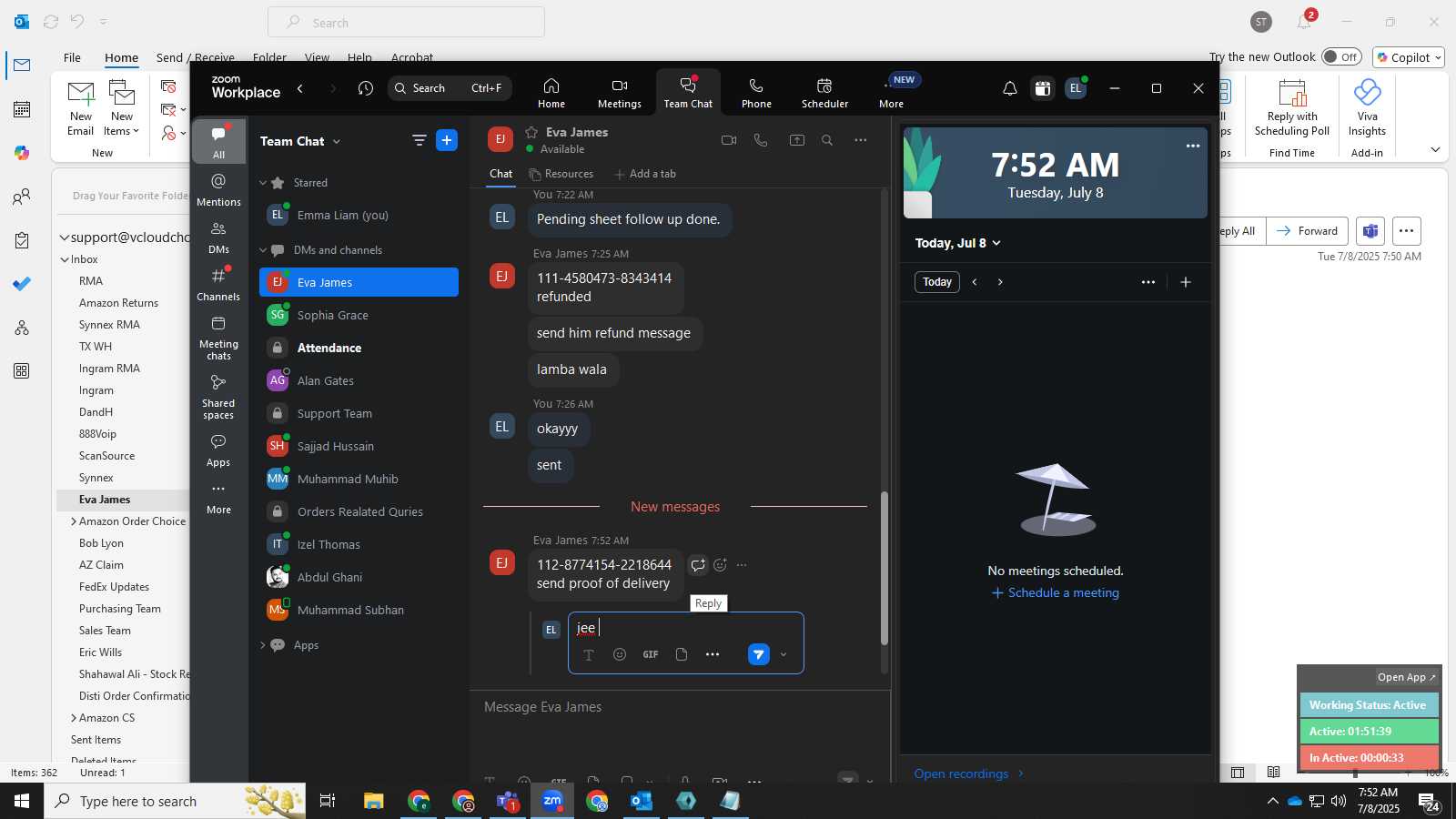Share screen in Eva James chat header
The height and width of the screenshot is (819, 1456).
click(796, 140)
